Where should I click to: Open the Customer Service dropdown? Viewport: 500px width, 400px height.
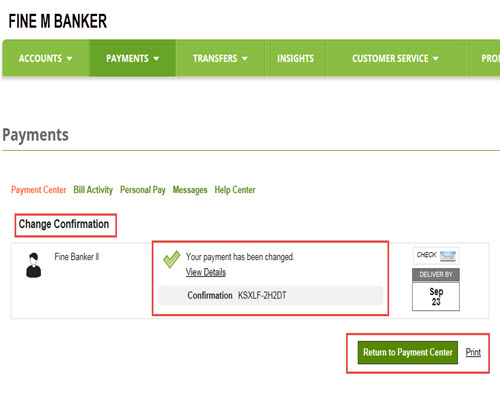395,58
